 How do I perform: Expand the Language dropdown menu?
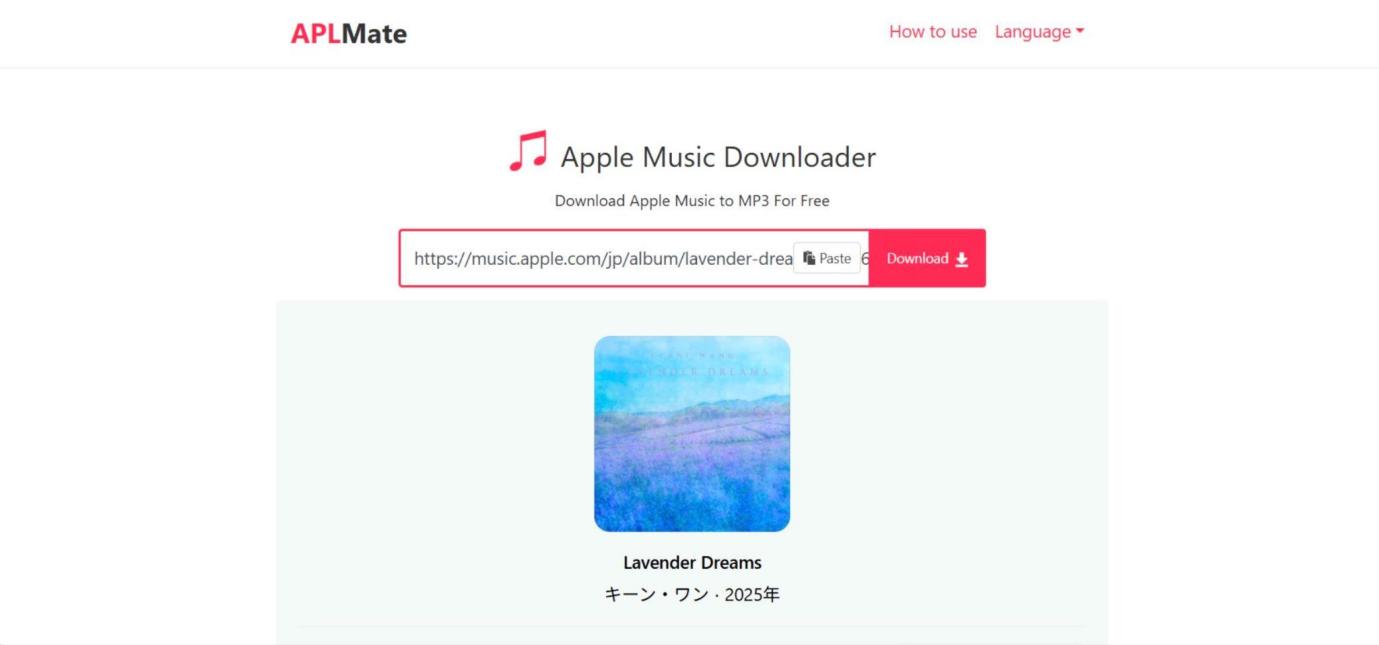[1039, 32]
